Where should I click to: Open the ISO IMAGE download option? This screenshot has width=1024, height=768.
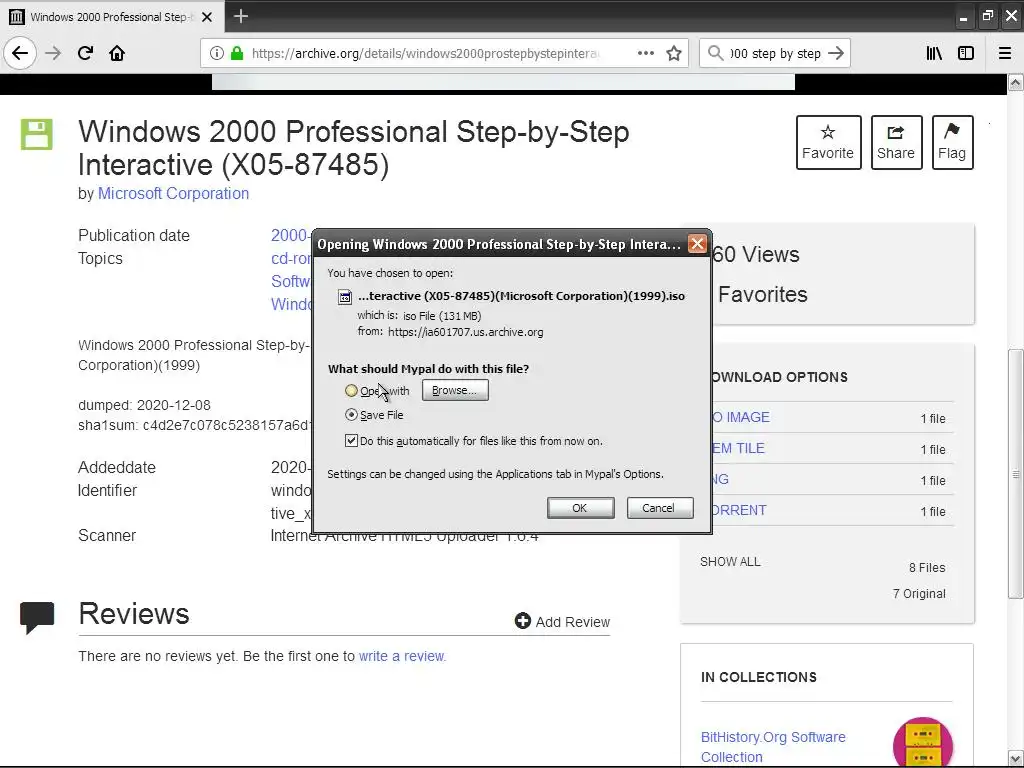coord(741,417)
